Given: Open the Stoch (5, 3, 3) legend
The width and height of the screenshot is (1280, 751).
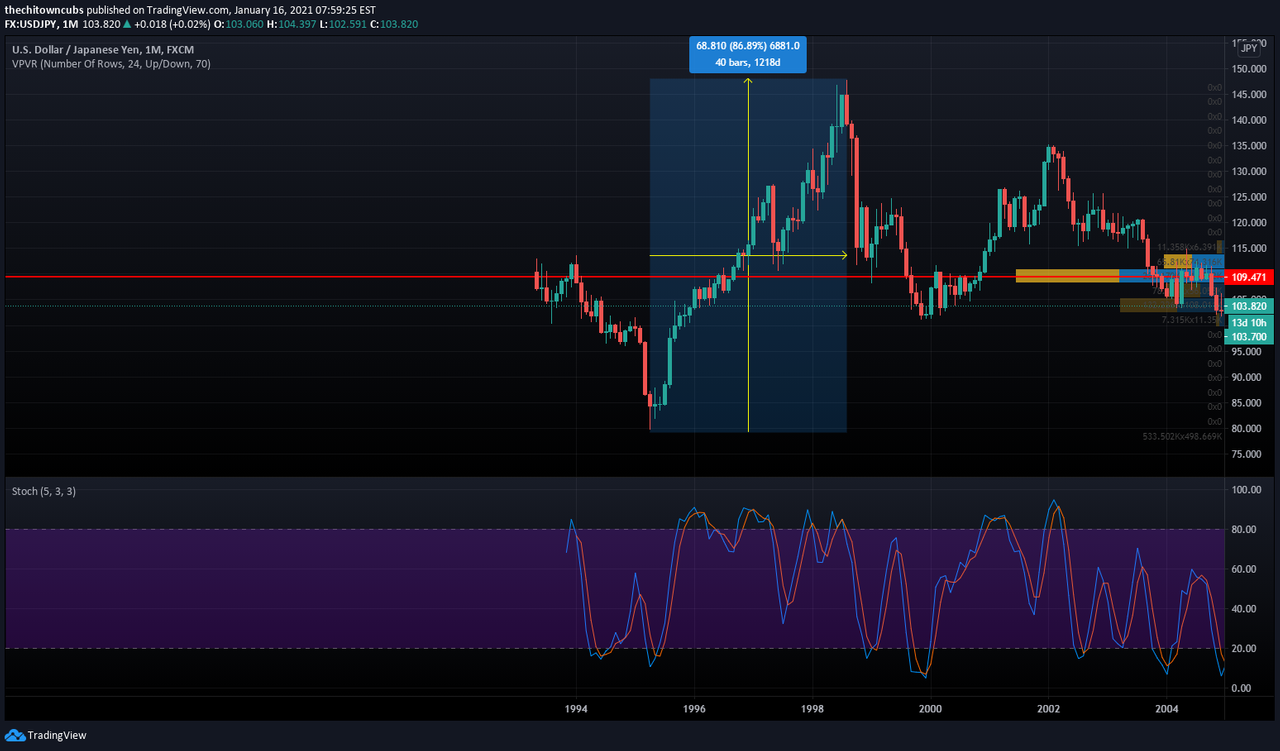Looking at the screenshot, I should (43, 492).
